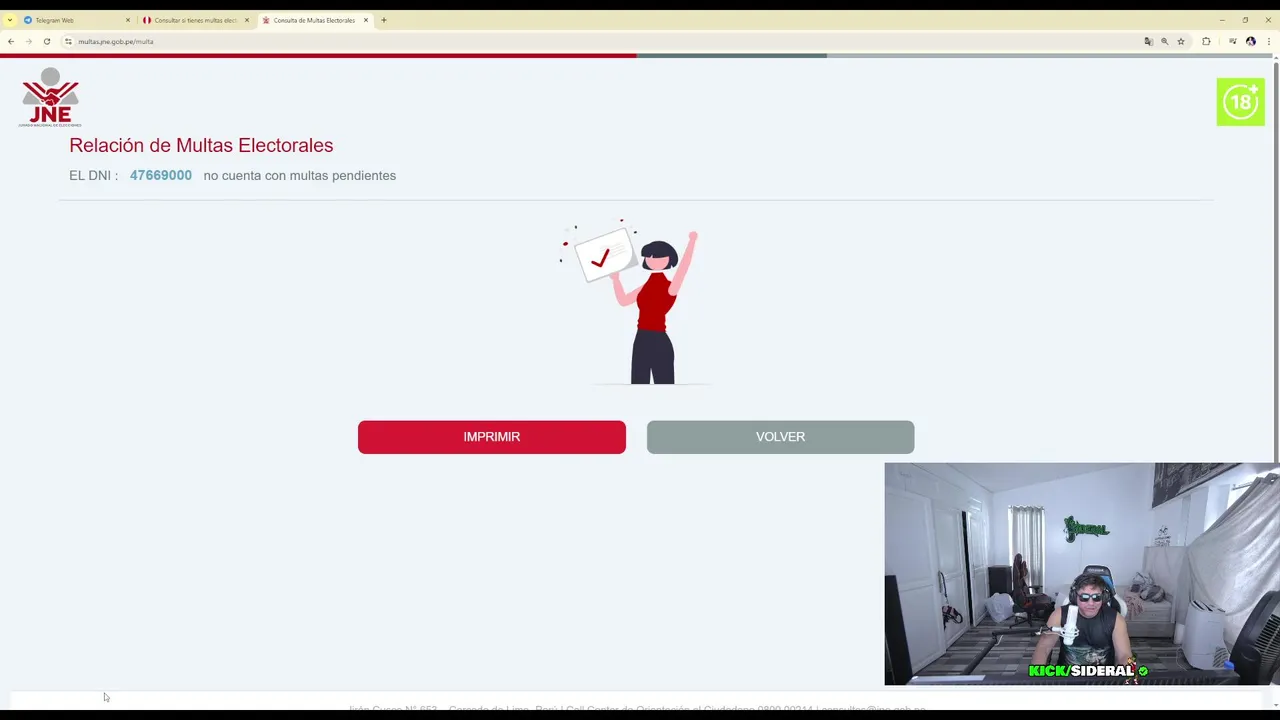Close the Telegram Web tab
Viewport: 1280px width, 720px height.
tap(127, 20)
